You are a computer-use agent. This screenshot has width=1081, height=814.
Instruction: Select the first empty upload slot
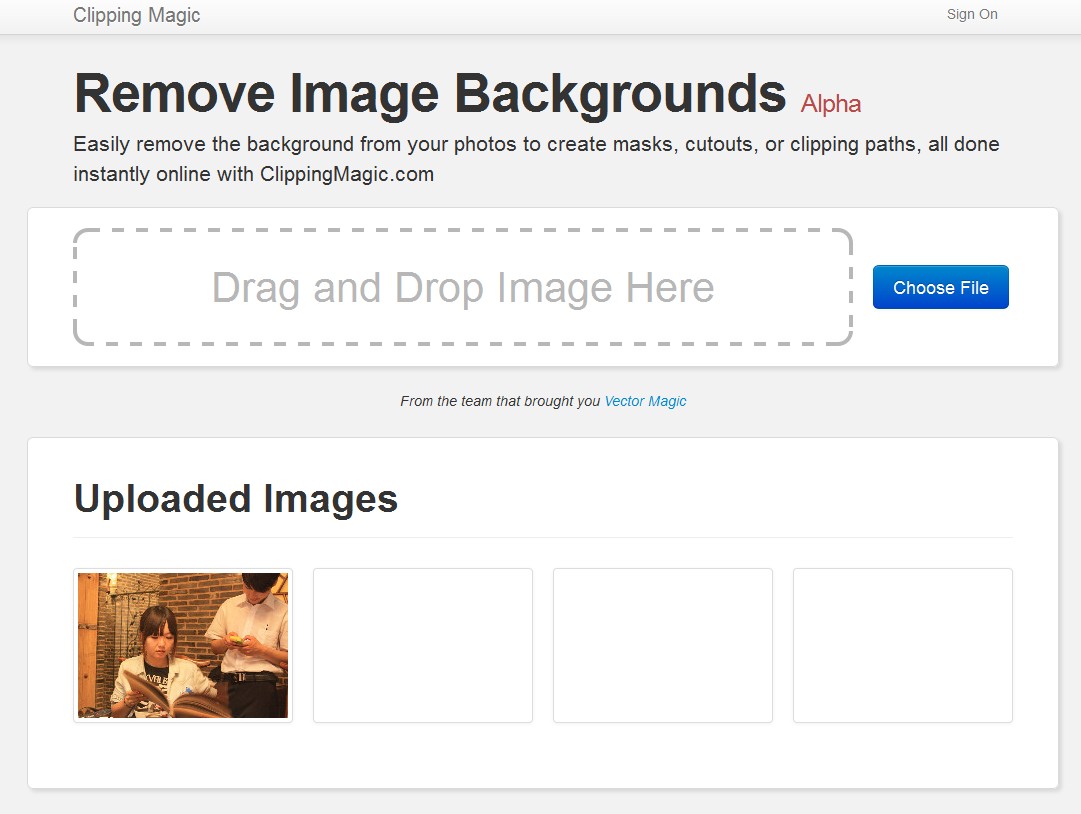click(x=422, y=645)
